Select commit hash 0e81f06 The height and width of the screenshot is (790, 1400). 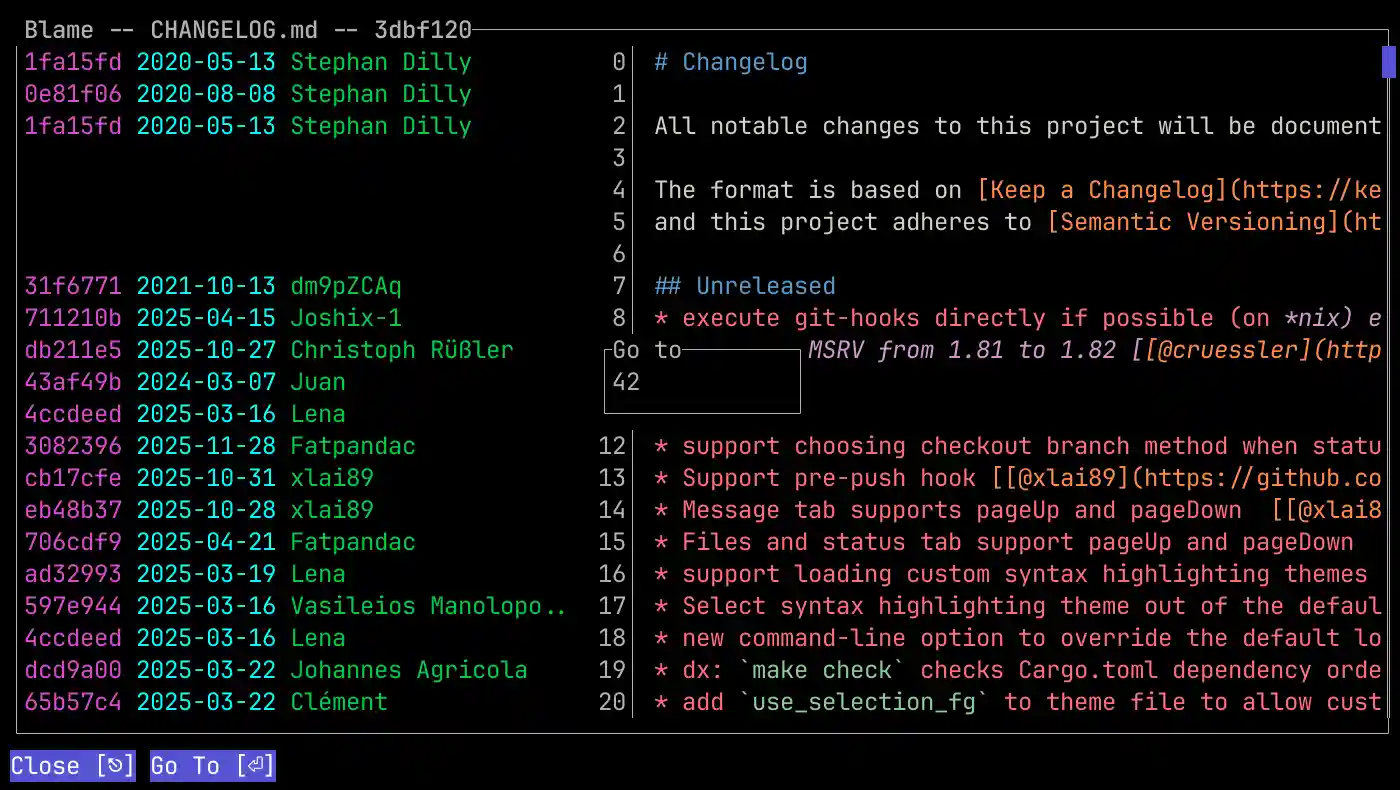pyautogui.click(x=72, y=94)
